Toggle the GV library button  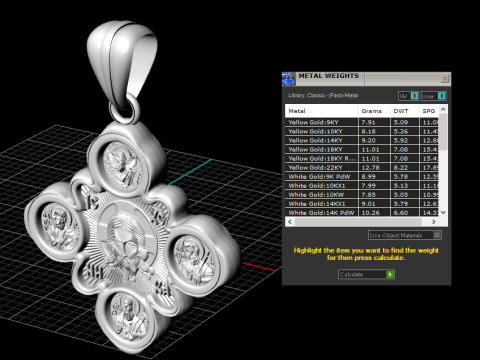tap(408, 96)
